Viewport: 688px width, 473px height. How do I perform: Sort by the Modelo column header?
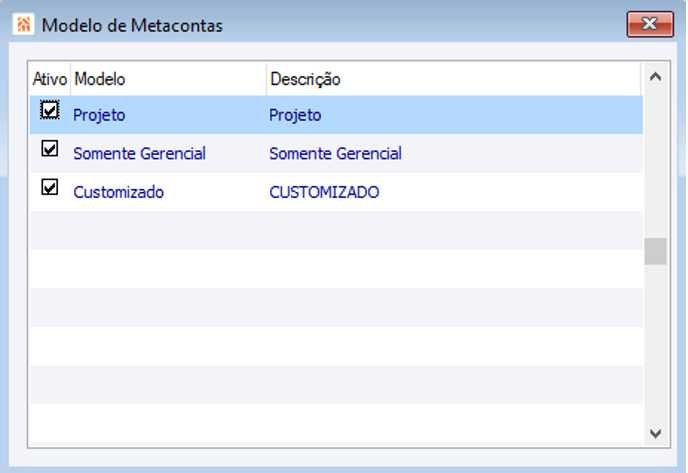(100, 78)
